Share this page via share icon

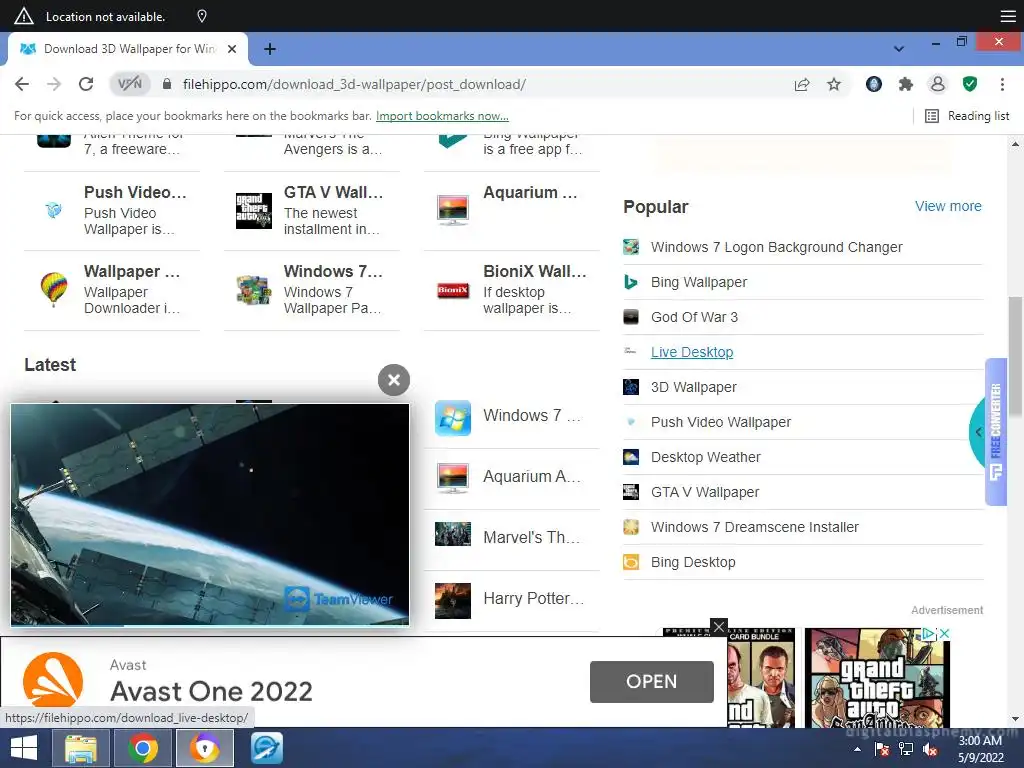(x=801, y=84)
